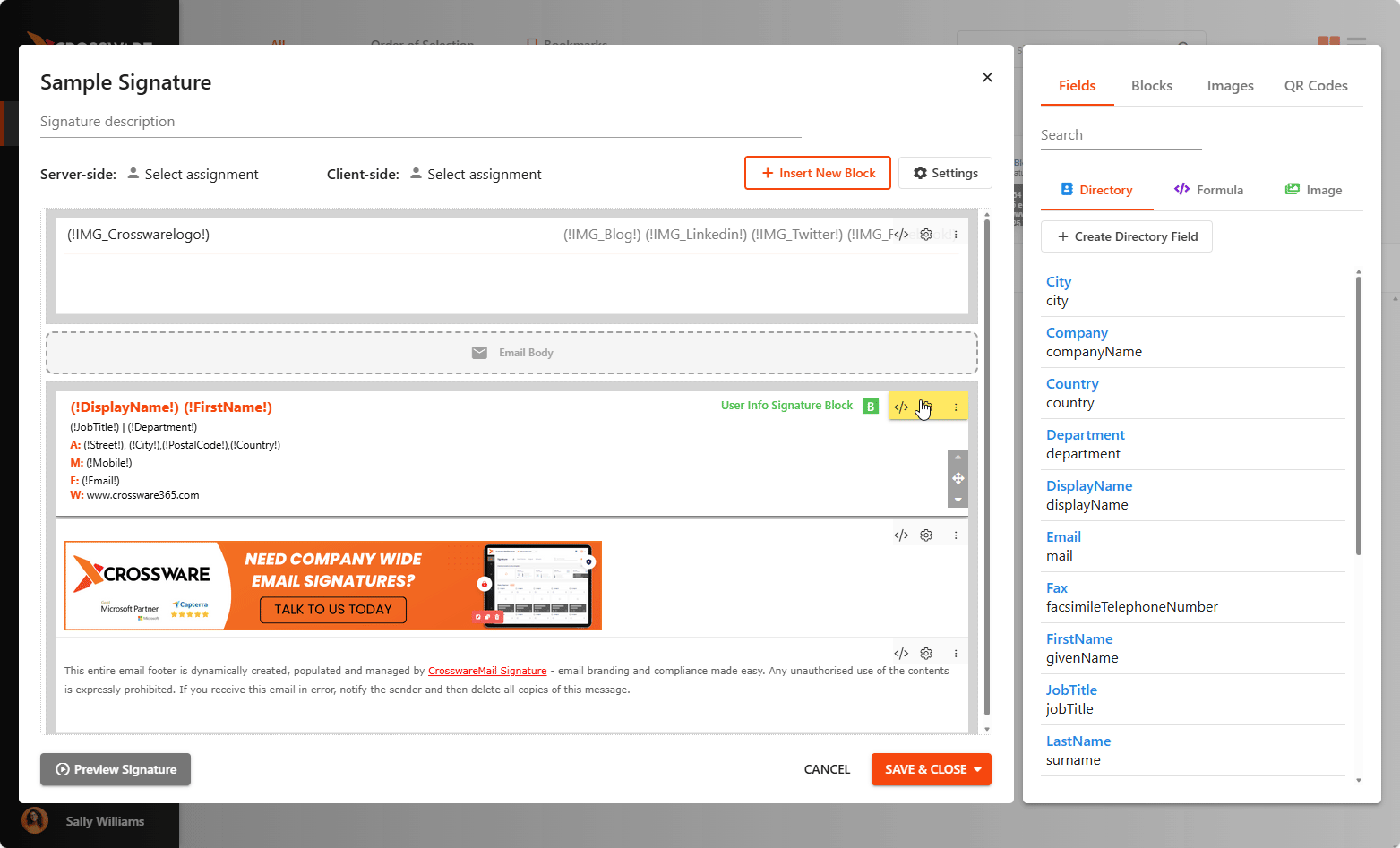
Task: Switch to the Blocks tab
Action: tap(1151, 86)
